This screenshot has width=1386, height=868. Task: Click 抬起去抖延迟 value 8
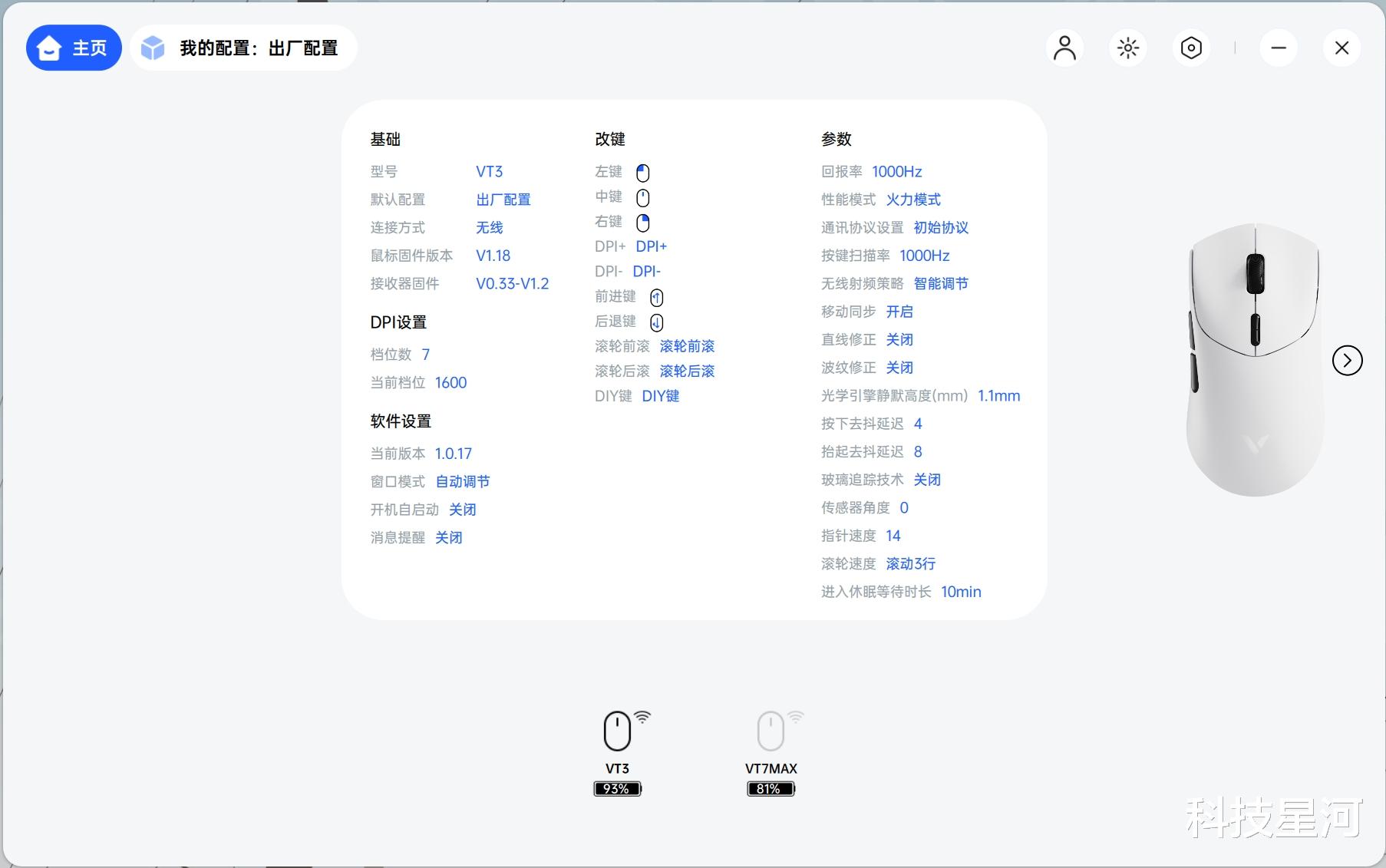918,452
